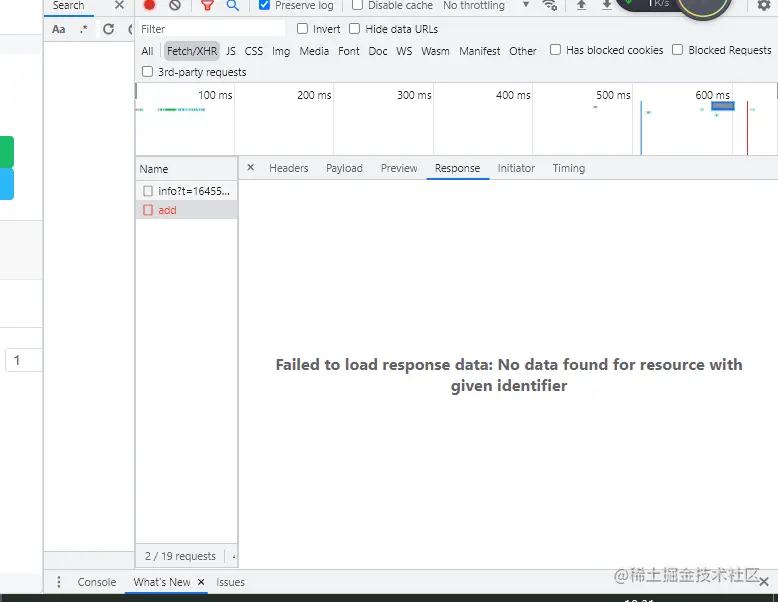
Task: Click the Name column header
Action: click(x=187, y=169)
